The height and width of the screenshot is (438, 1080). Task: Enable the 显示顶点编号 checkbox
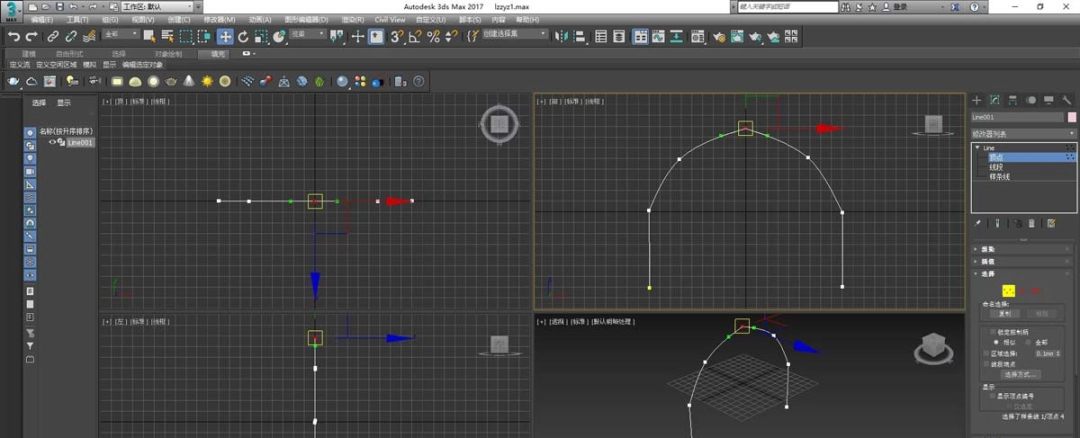993,396
